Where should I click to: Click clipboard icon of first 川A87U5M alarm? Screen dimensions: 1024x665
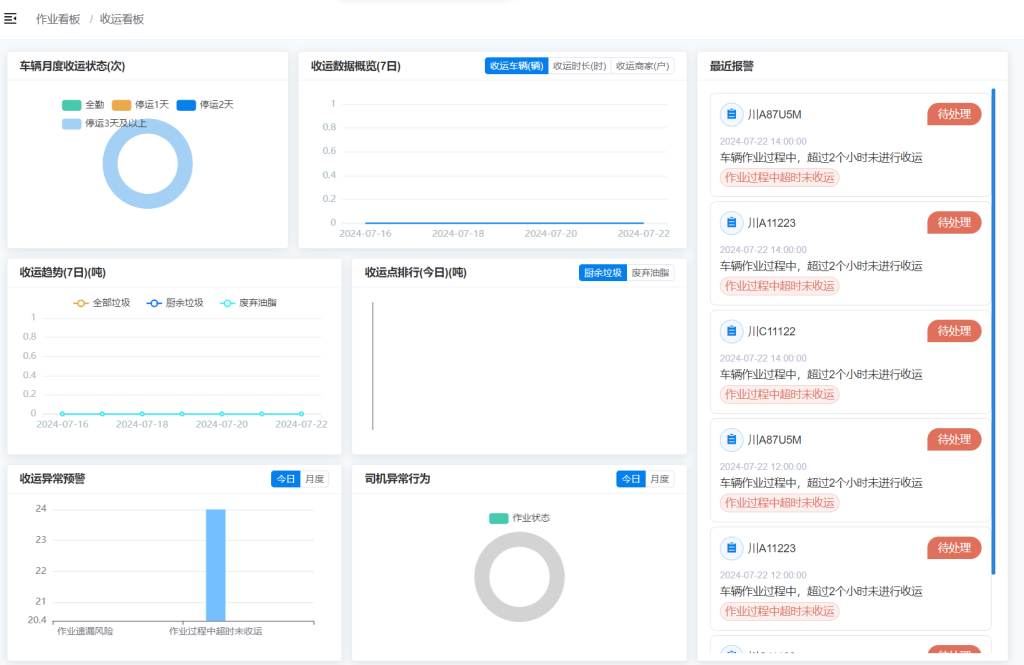pyautogui.click(x=731, y=114)
